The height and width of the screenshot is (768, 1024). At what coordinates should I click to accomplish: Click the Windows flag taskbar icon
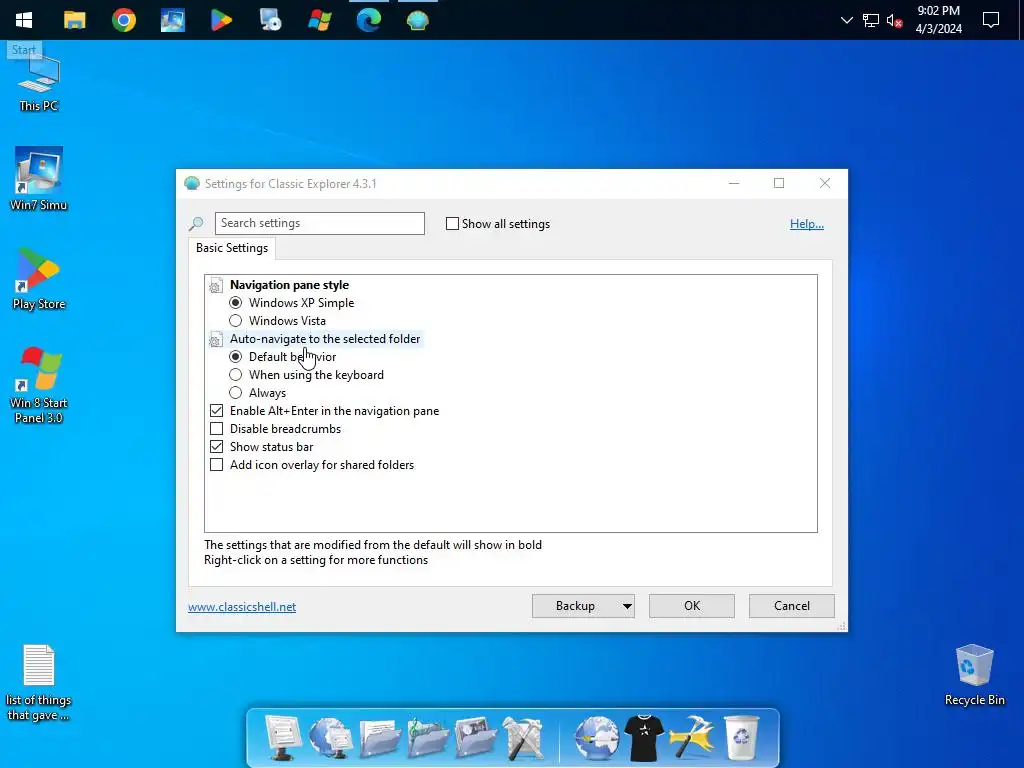pos(319,20)
